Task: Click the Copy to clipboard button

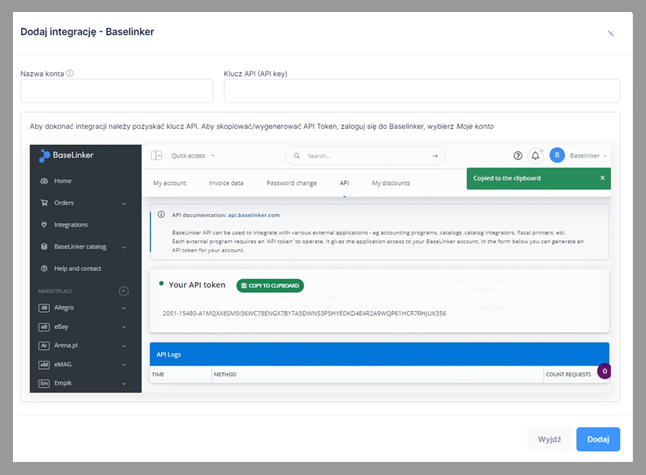Action: click(x=270, y=285)
